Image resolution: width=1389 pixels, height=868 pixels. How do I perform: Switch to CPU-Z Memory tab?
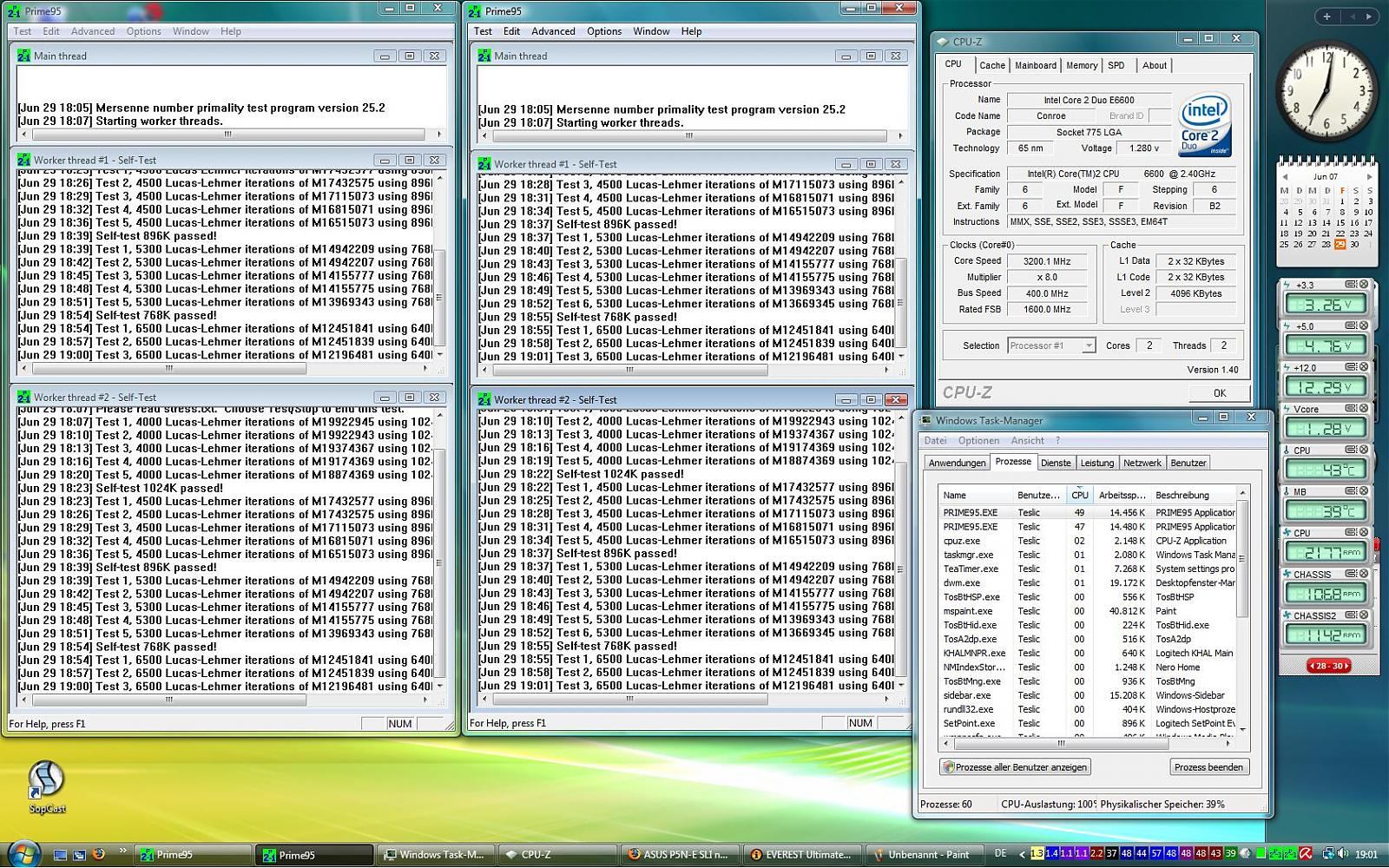(1082, 65)
